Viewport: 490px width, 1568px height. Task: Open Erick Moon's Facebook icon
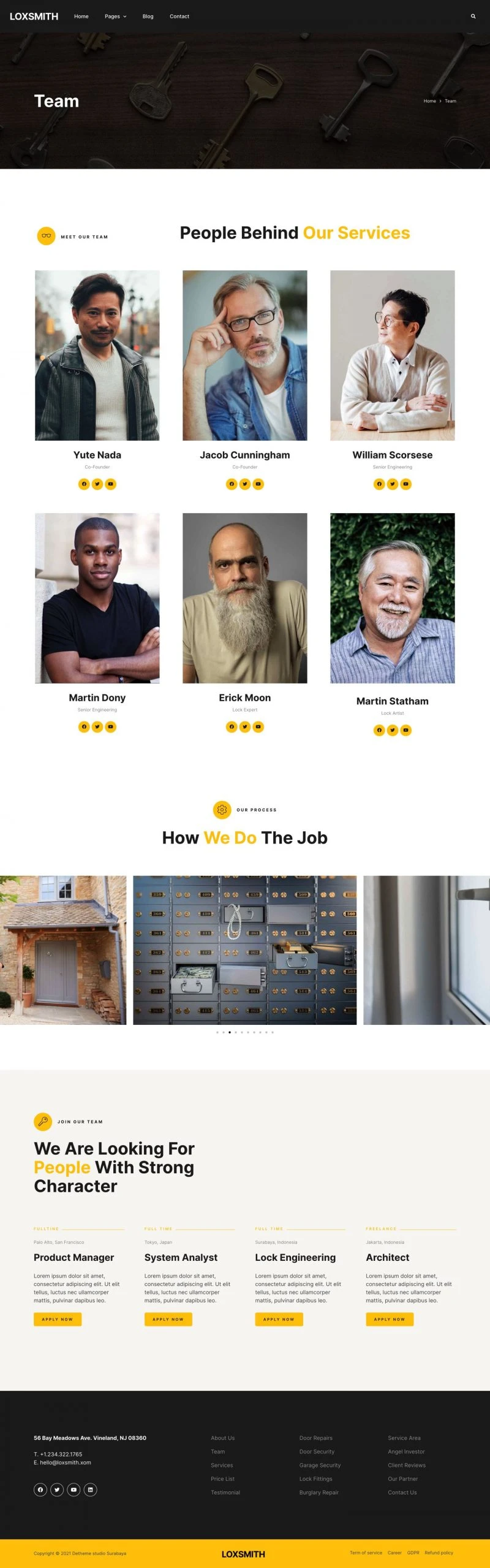(232, 727)
